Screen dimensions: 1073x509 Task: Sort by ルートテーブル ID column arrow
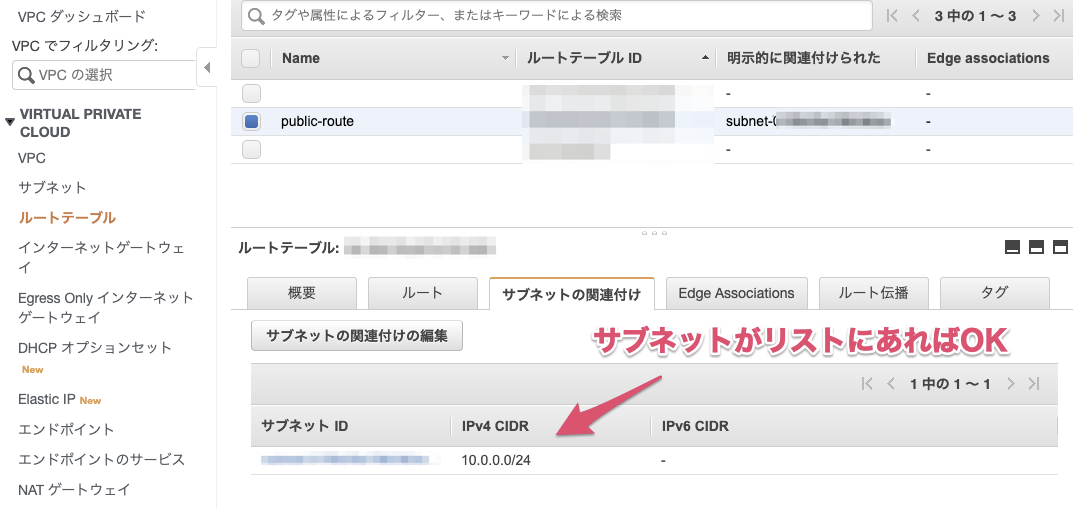tap(706, 59)
